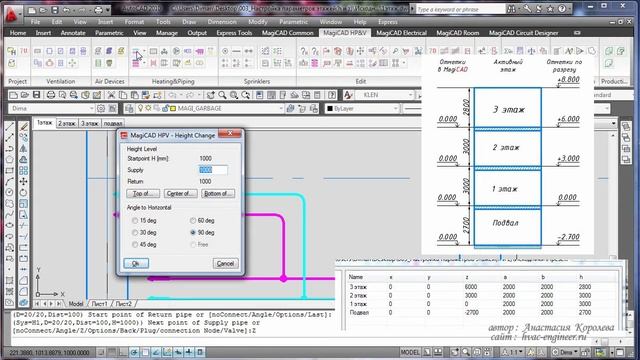Select the Circle draw tool
The height and width of the screenshot is (360, 640).
[10, 193]
